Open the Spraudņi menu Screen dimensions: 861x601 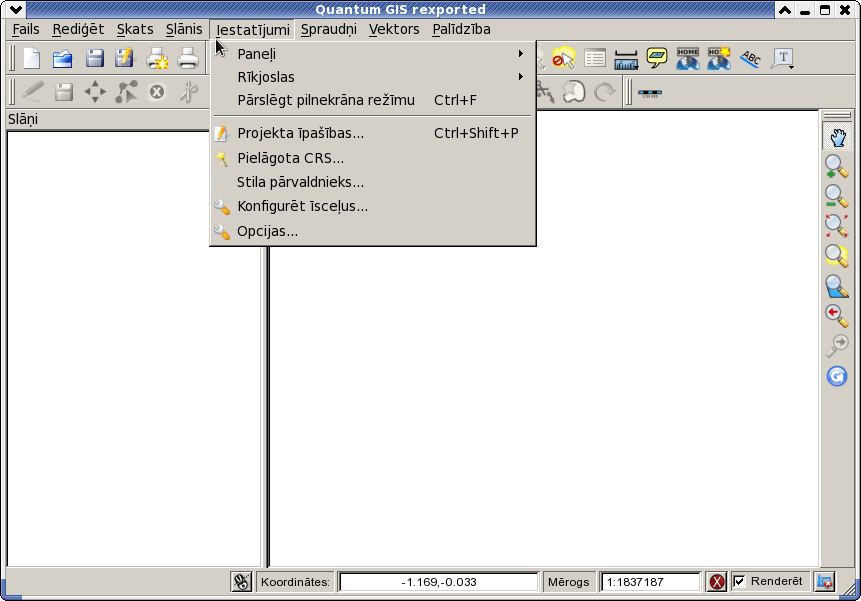pyautogui.click(x=328, y=29)
